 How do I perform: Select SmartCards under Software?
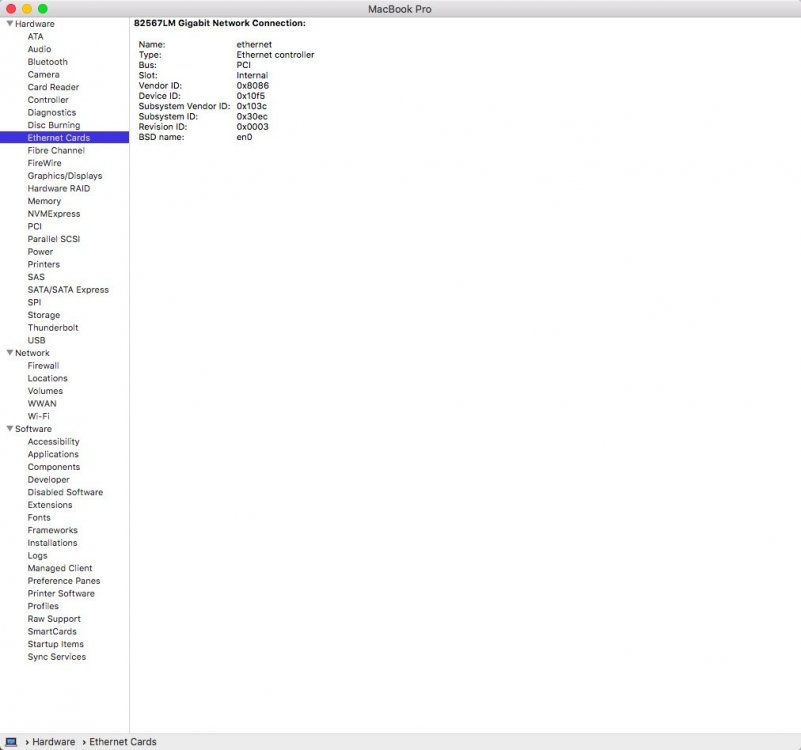52,631
